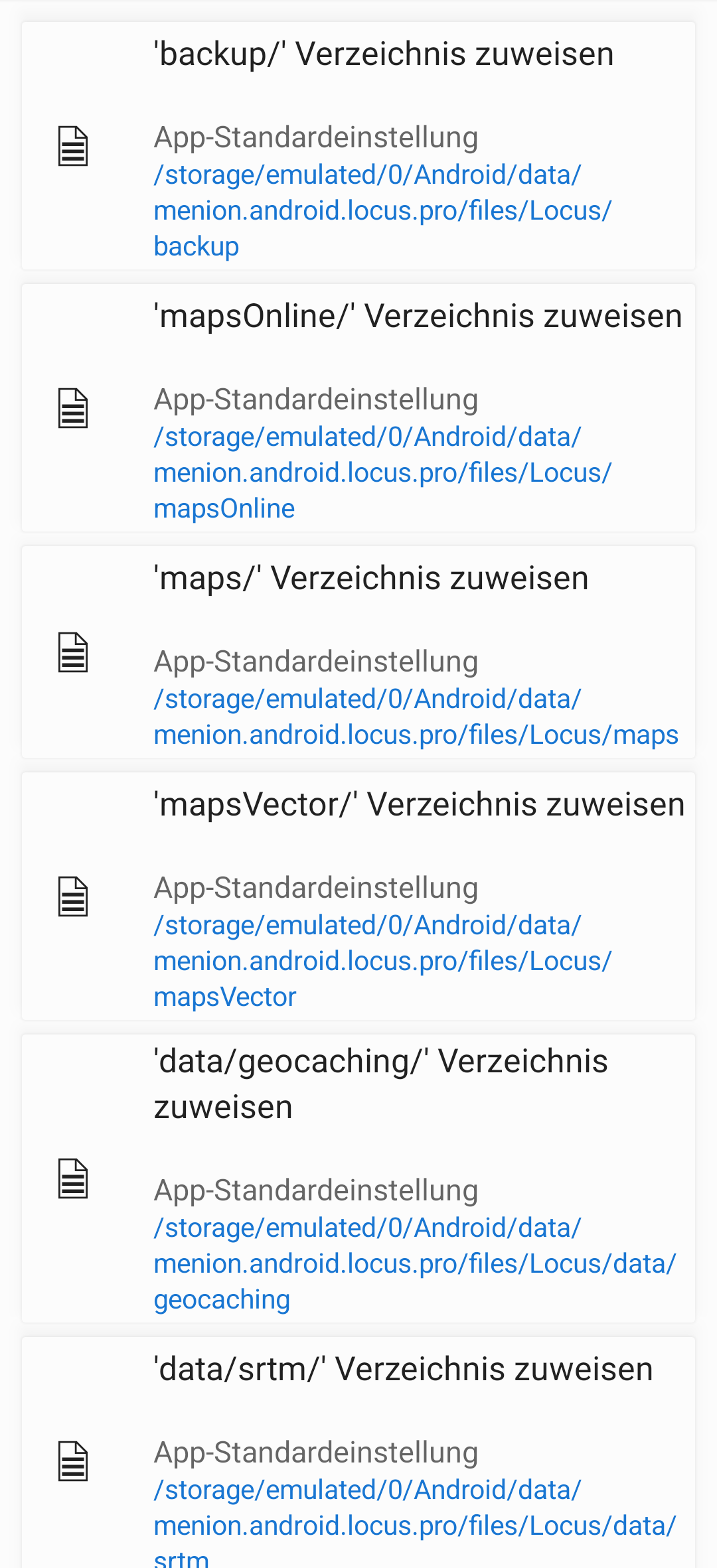Open ''data/srtm/' Verzeichnis zuweisen' setting
The height and width of the screenshot is (1568, 717).
point(358,1453)
